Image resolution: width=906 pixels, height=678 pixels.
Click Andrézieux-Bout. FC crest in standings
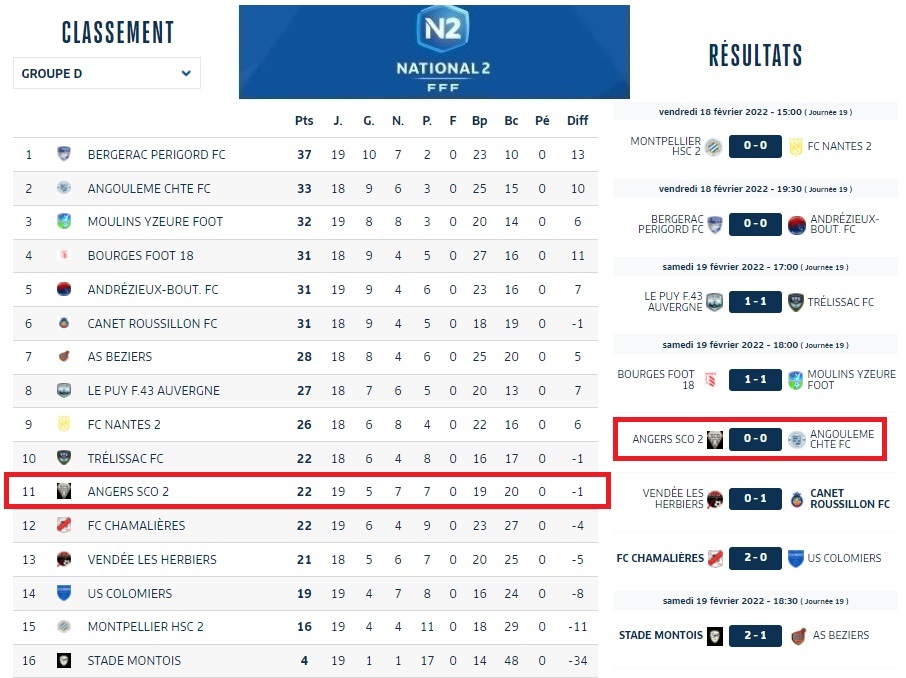pyautogui.click(x=64, y=289)
